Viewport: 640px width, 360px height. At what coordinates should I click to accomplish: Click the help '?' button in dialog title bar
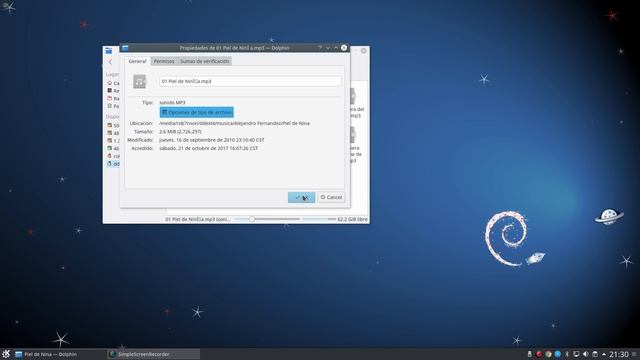(x=320, y=48)
